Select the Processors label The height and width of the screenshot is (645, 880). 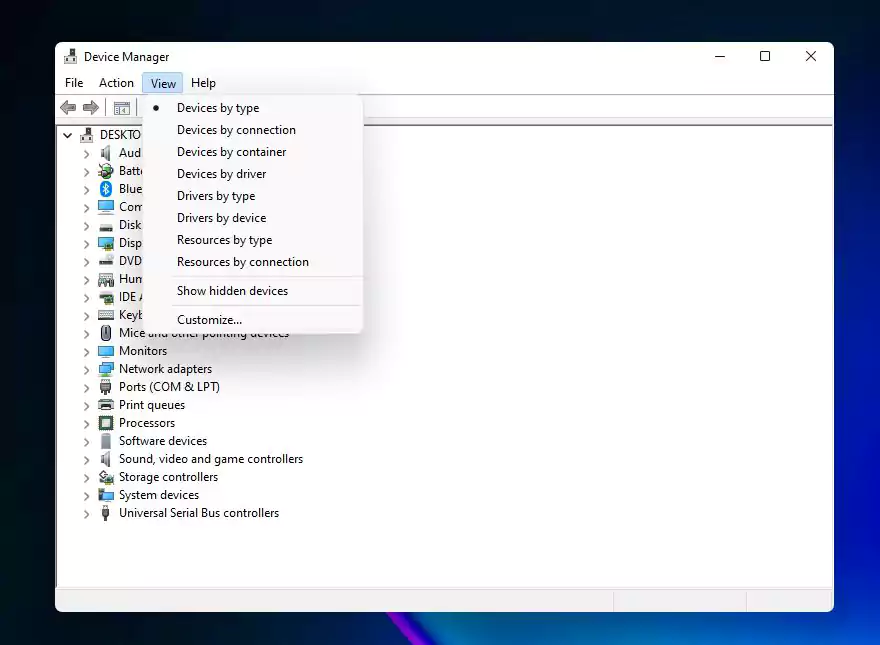(147, 423)
